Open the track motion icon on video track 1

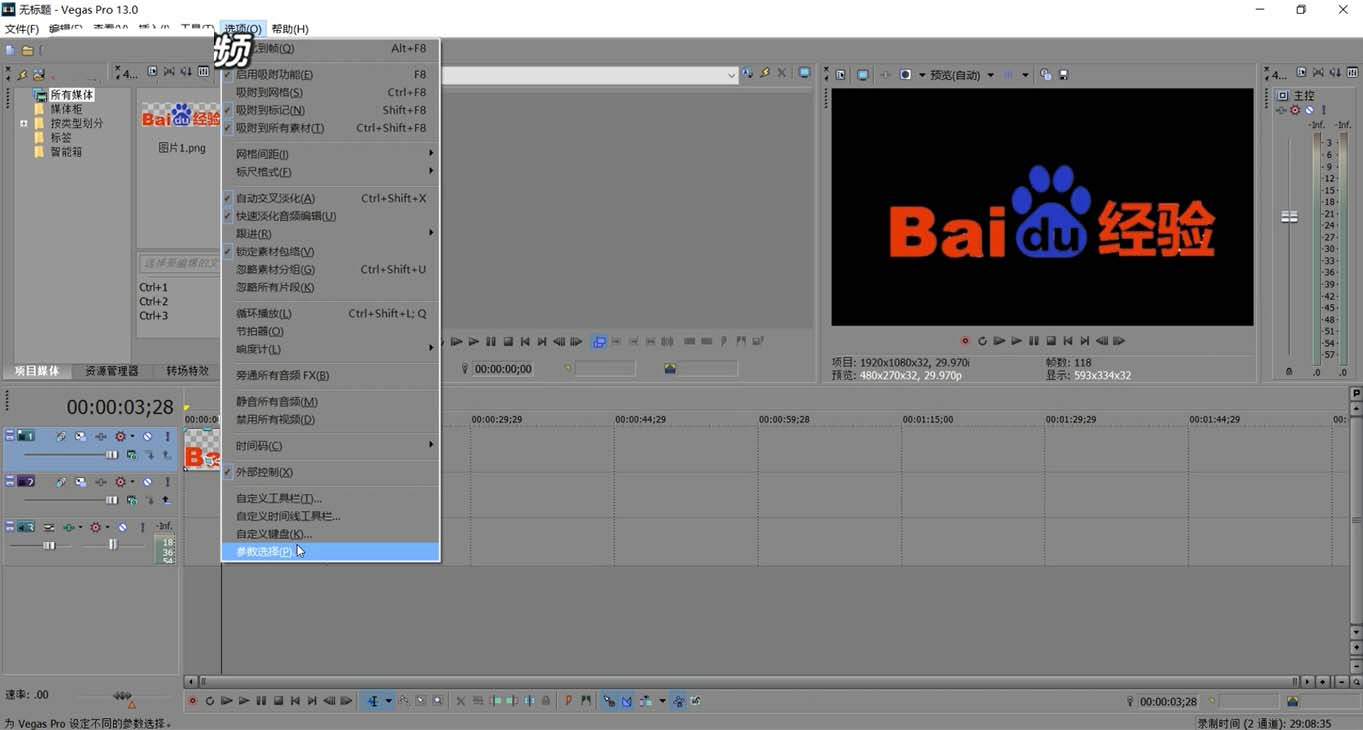(x=81, y=437)
